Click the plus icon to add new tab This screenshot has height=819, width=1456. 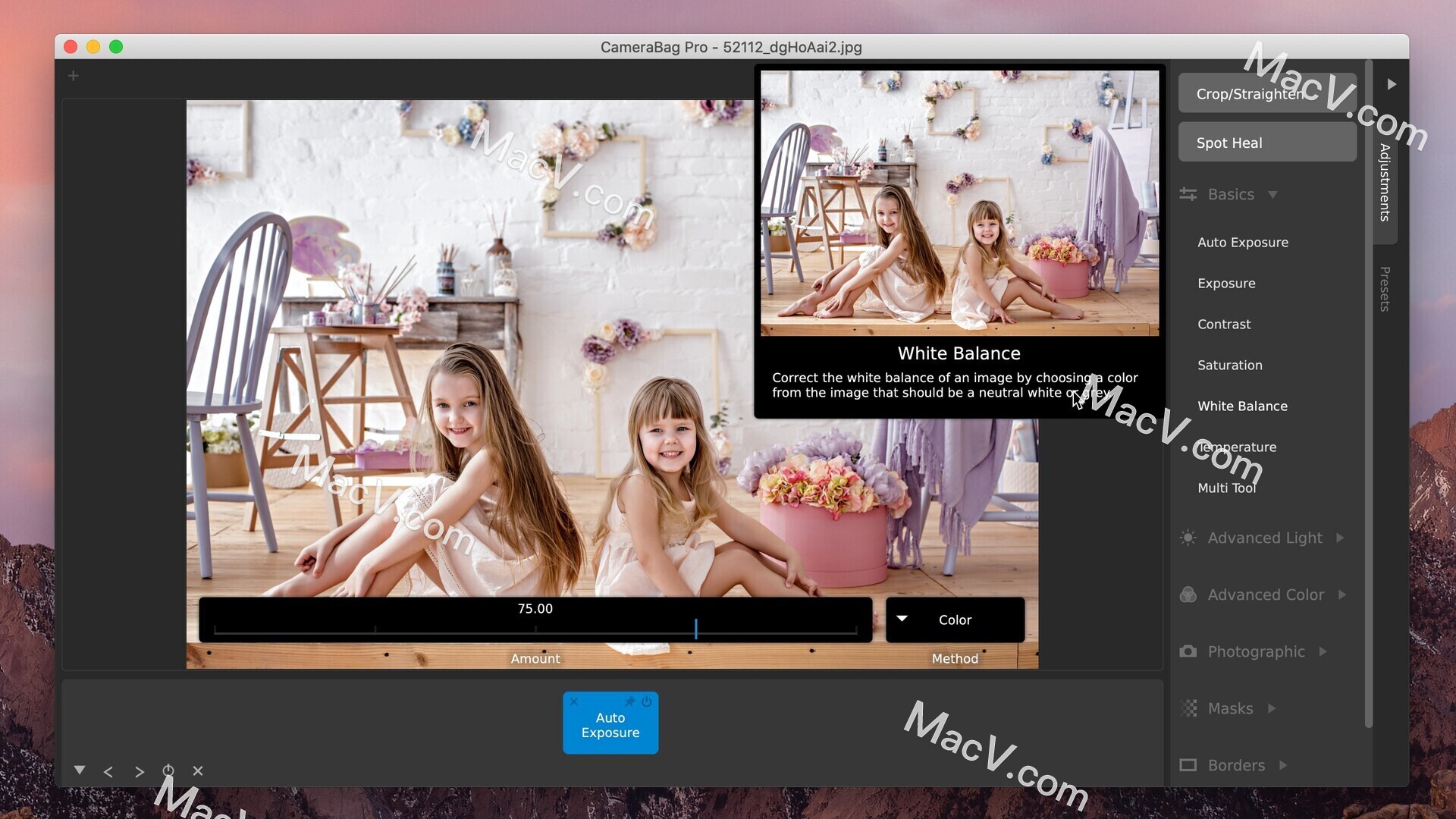[x=73, y=75]
